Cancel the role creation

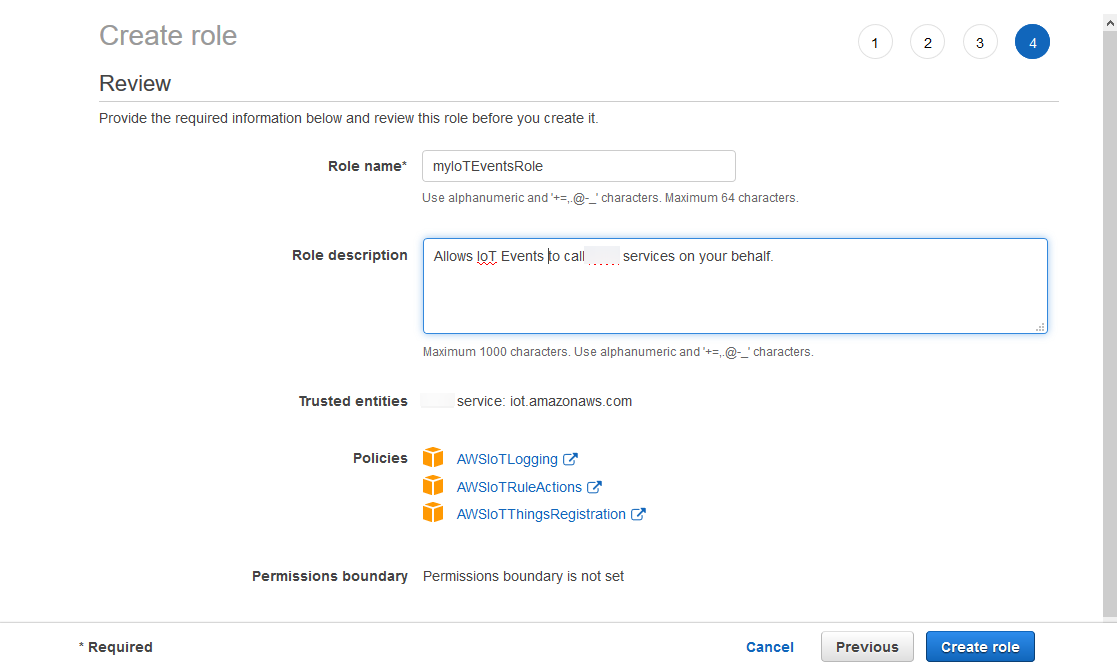[770, 647]
